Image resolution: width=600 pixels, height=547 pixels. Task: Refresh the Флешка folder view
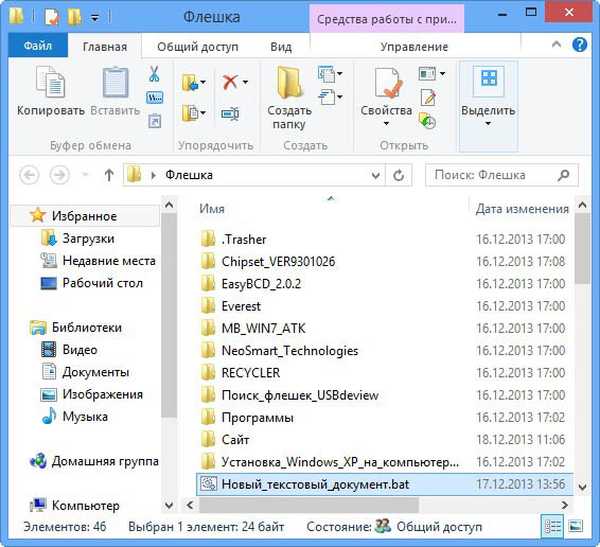[x=399, y=175]
